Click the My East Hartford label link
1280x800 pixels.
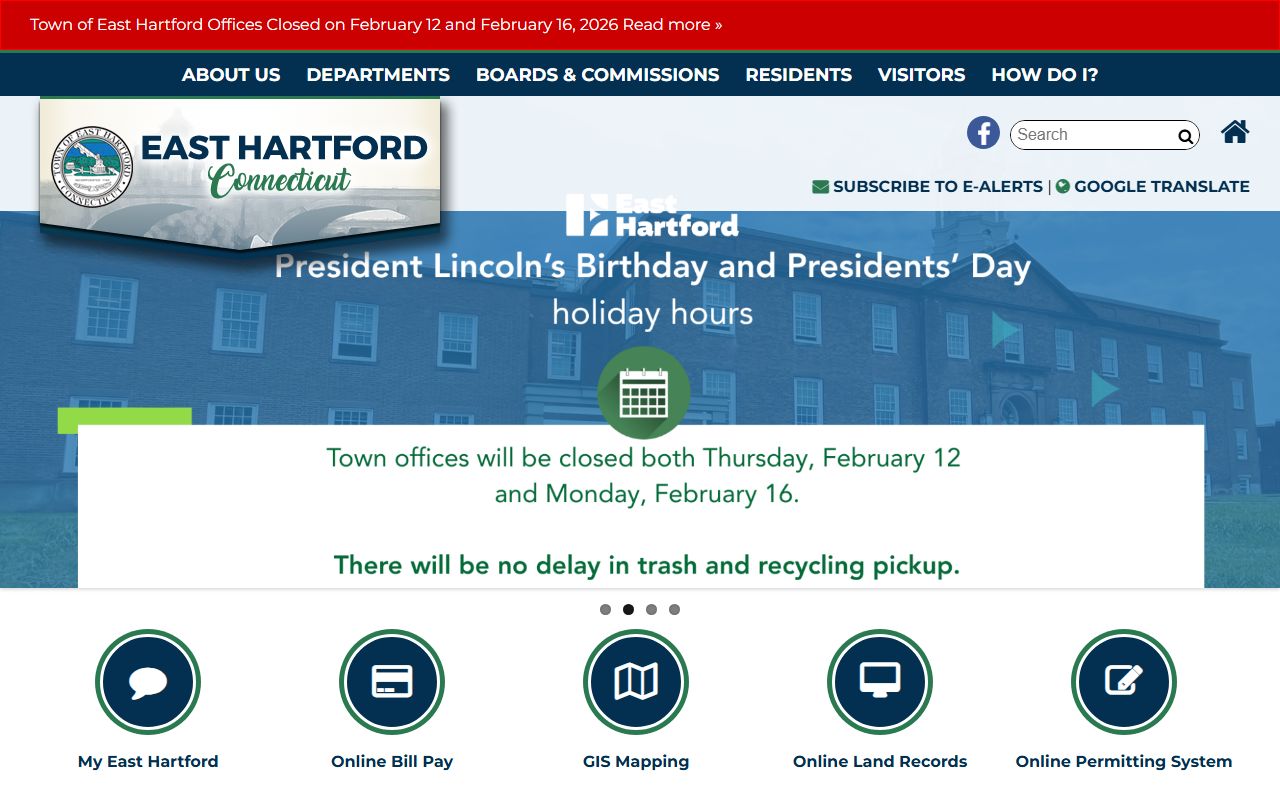tap(148, 761)
